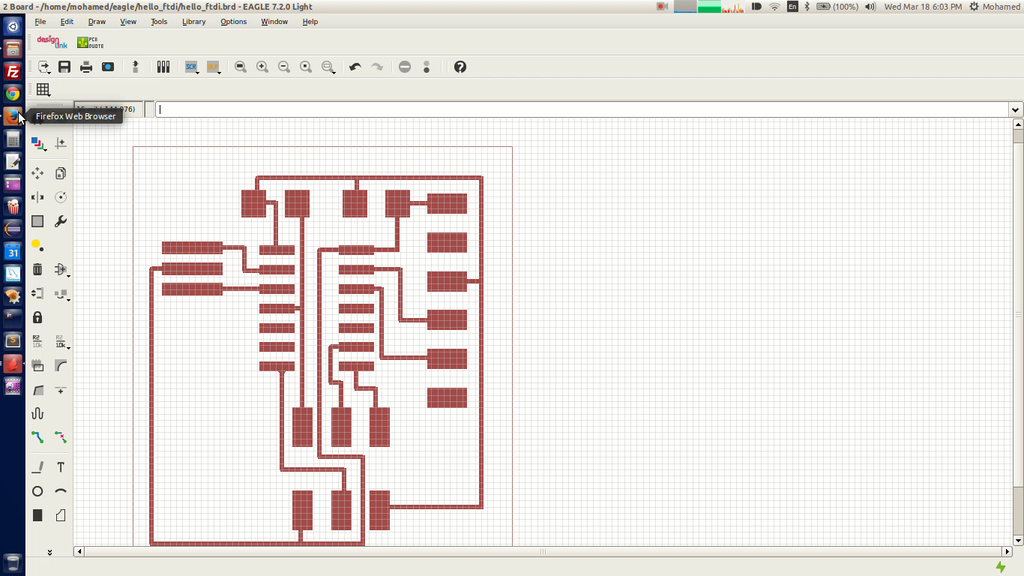Screen dimensions: 1024x576
Task: Select the Meander tool
Action: [x=37, y=413]
